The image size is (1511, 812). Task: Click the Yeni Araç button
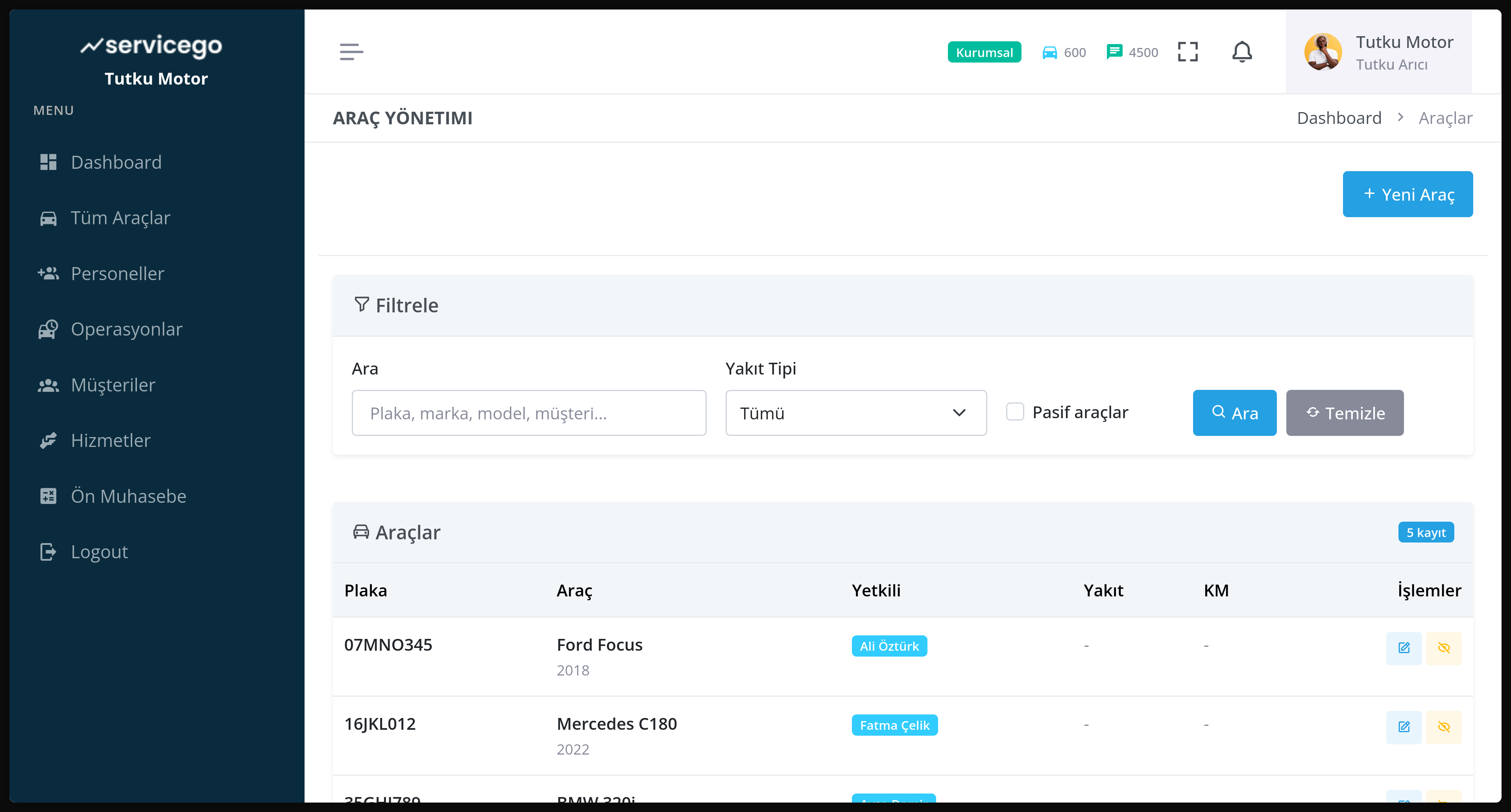click(x=1407, y=194)
